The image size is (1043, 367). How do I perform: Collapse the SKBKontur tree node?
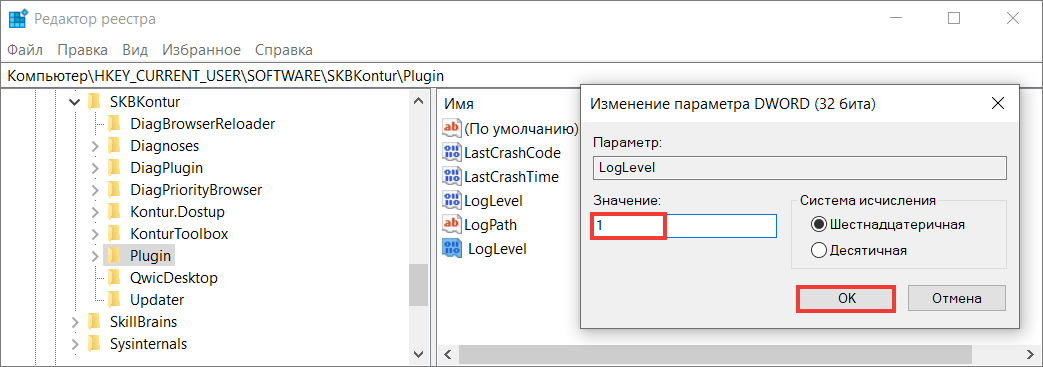tap(74, 102)
